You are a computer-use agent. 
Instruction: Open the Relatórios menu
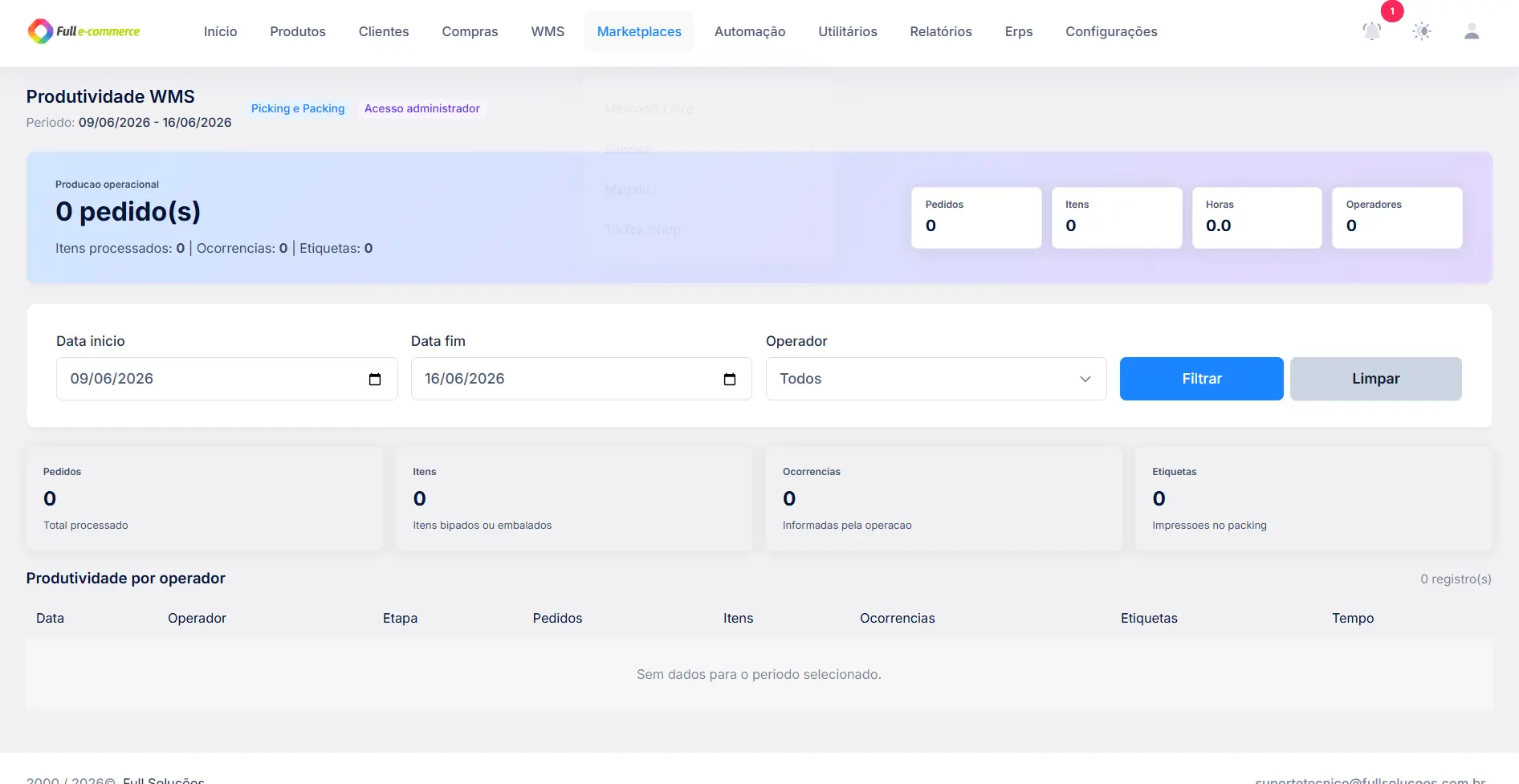941,31
